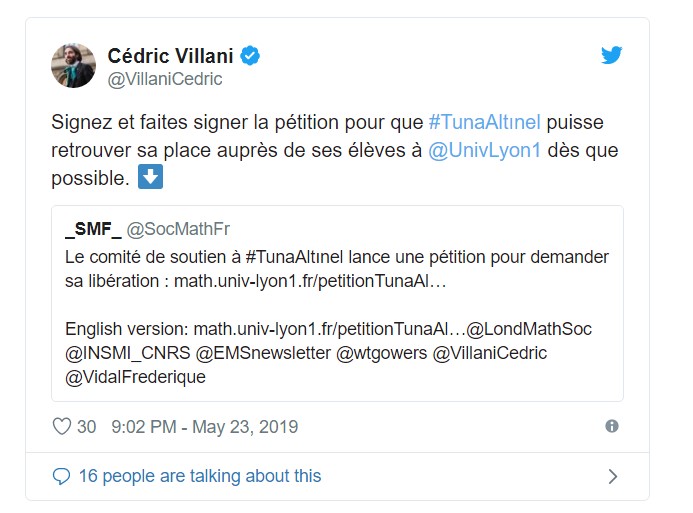Open the @VillaniCedric handle
The height and width of the screenshot is (513, 693).
pos(164,79)
